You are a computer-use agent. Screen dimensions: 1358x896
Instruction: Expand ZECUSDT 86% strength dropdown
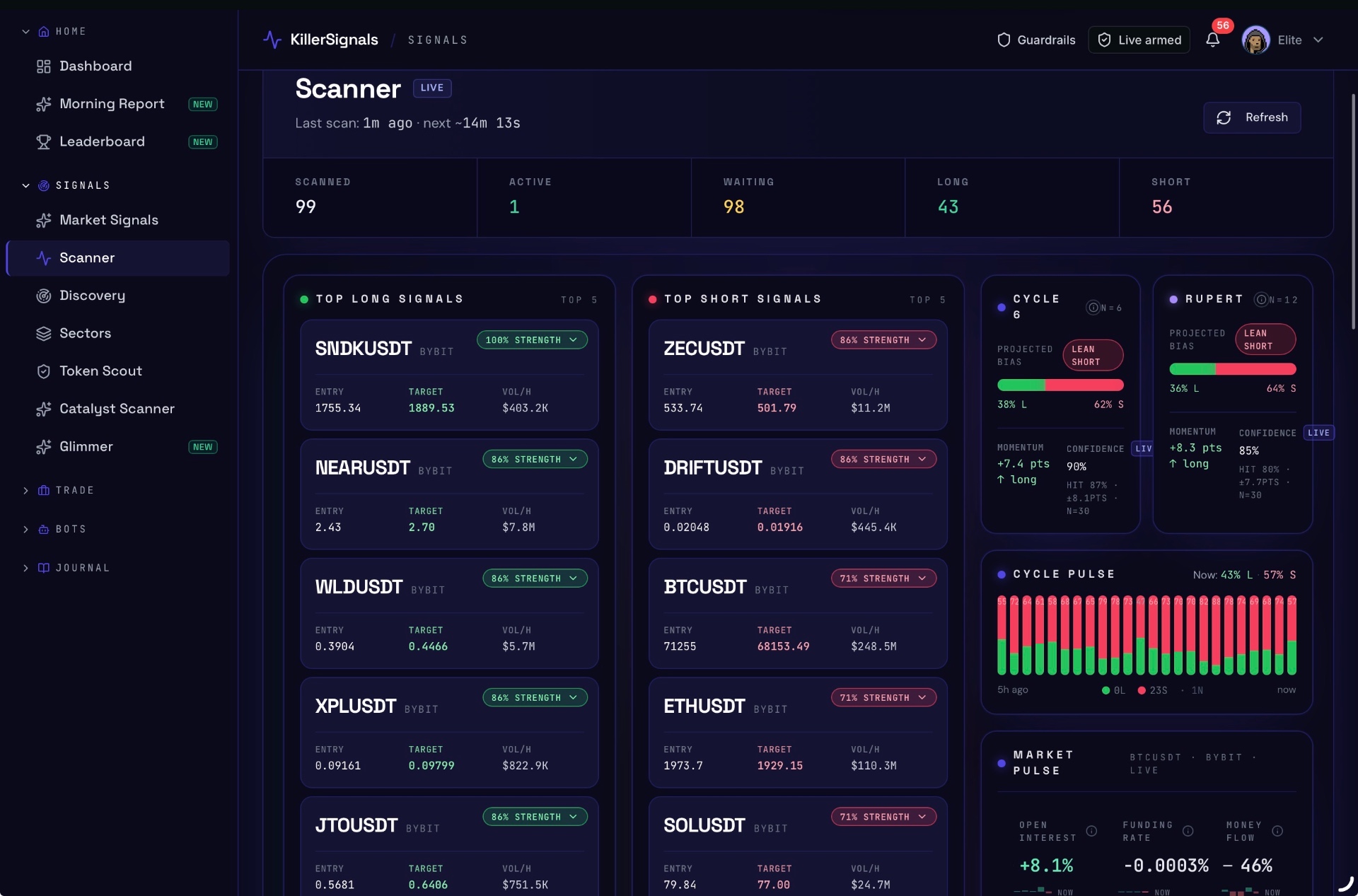point(883,340)
